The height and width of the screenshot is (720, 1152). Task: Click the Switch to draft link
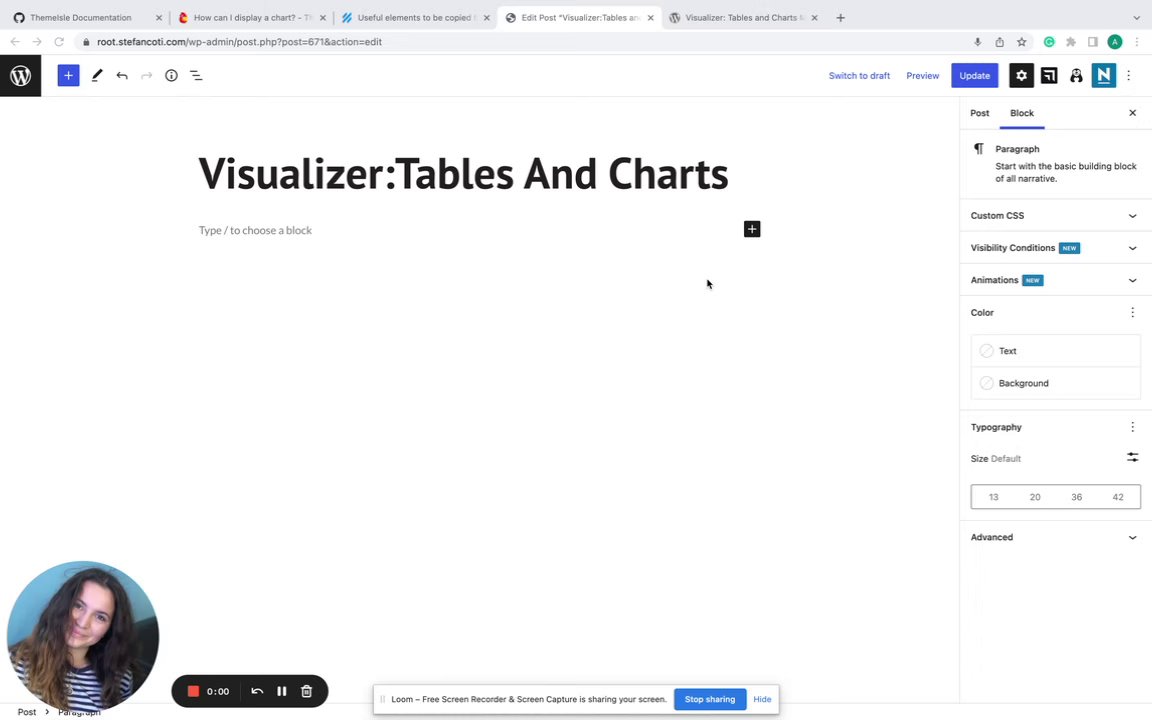point(859,76)
